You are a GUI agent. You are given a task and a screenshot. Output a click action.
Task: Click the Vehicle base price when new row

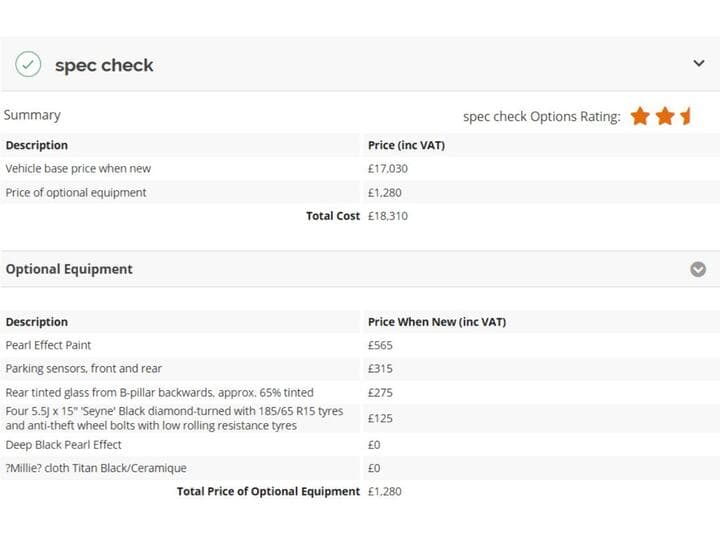[x=360, y=169]
